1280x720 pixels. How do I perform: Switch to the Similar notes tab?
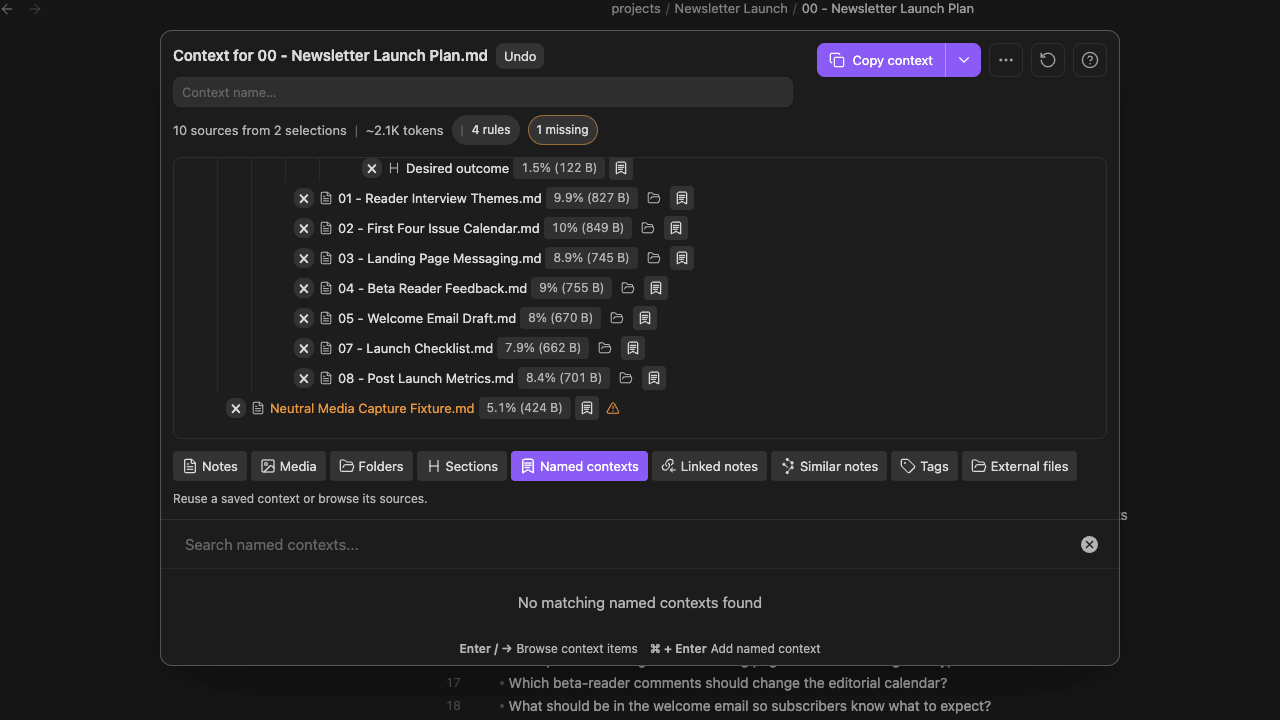pyautogui.click(x=829, y=466)
